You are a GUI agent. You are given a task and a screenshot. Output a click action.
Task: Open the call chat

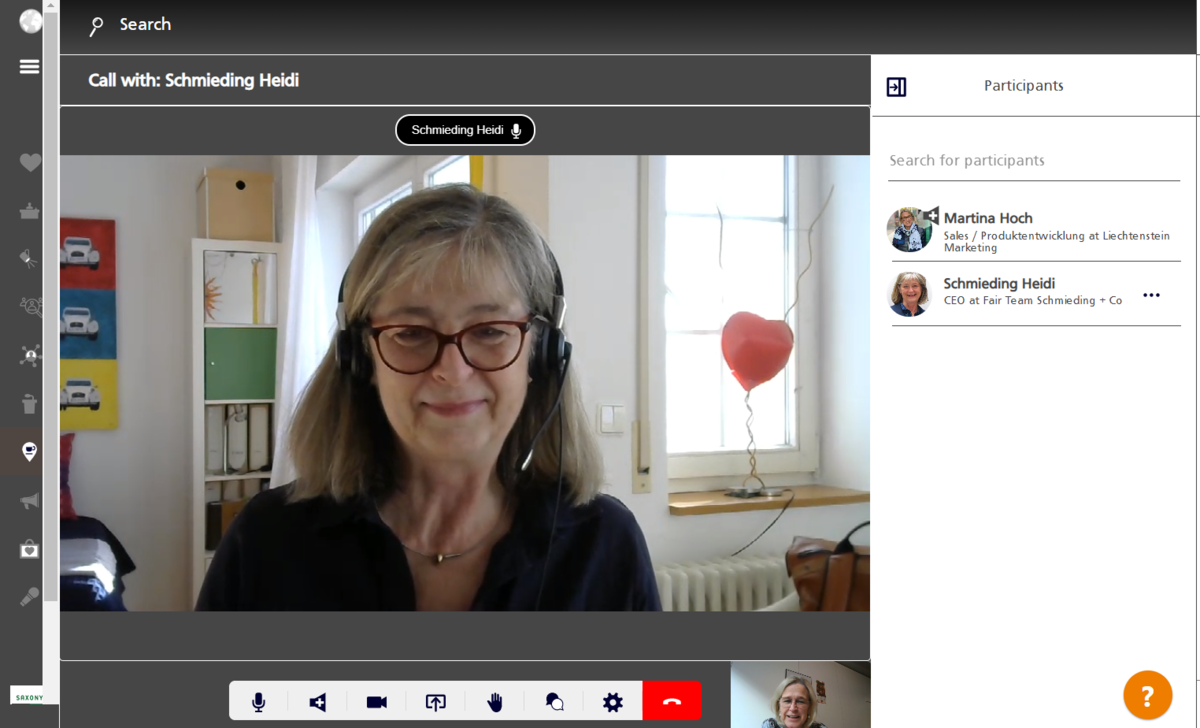point(554,702)
